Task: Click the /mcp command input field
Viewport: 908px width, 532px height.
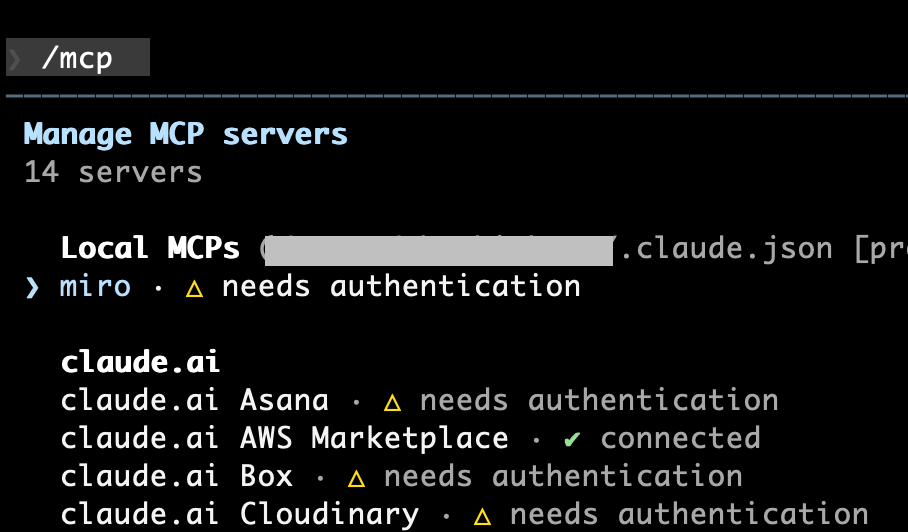Action: point(77,59)
